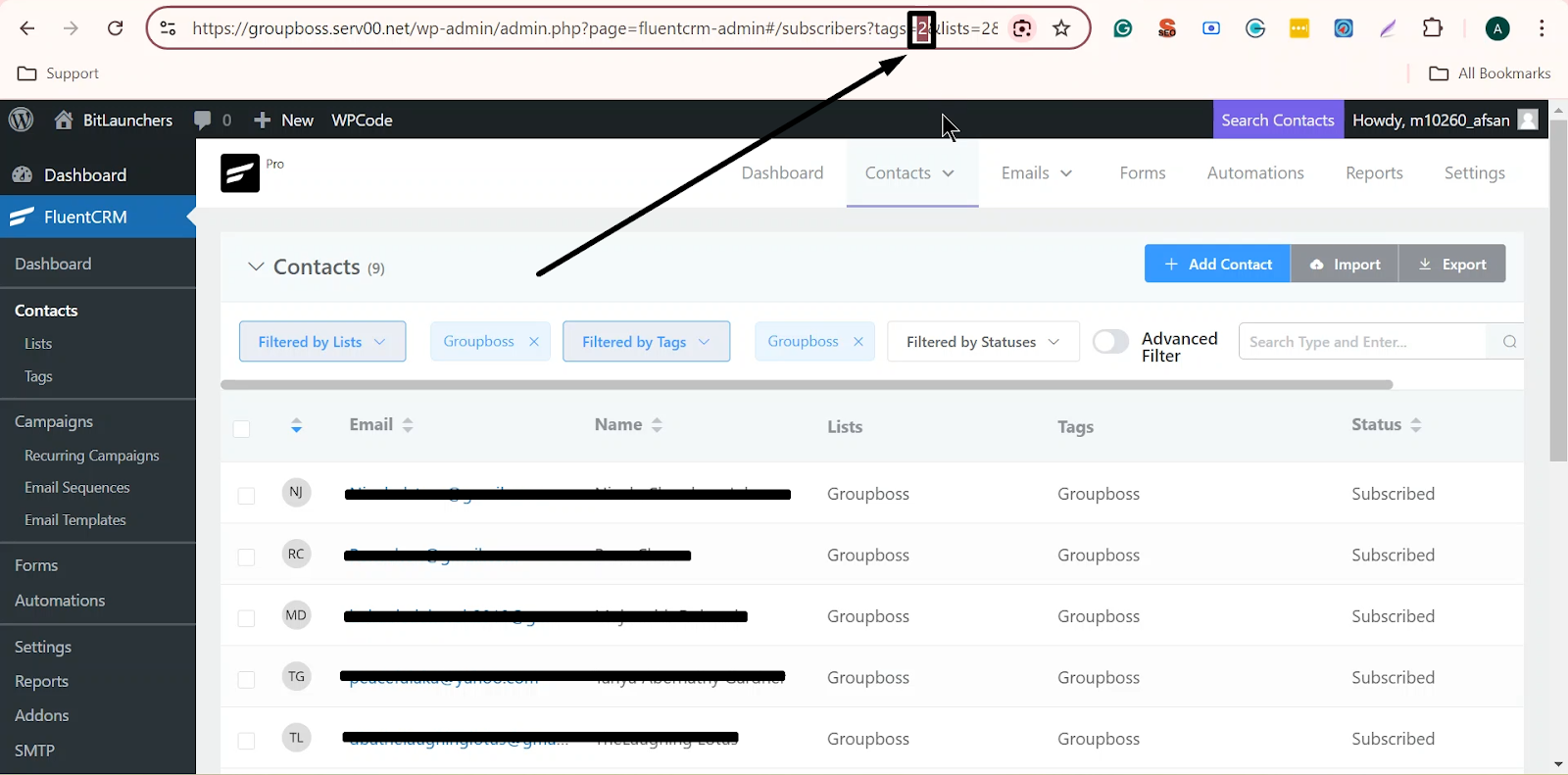Click the Import button
This screenshot has height=775, width=1568.
[1345, 264]
